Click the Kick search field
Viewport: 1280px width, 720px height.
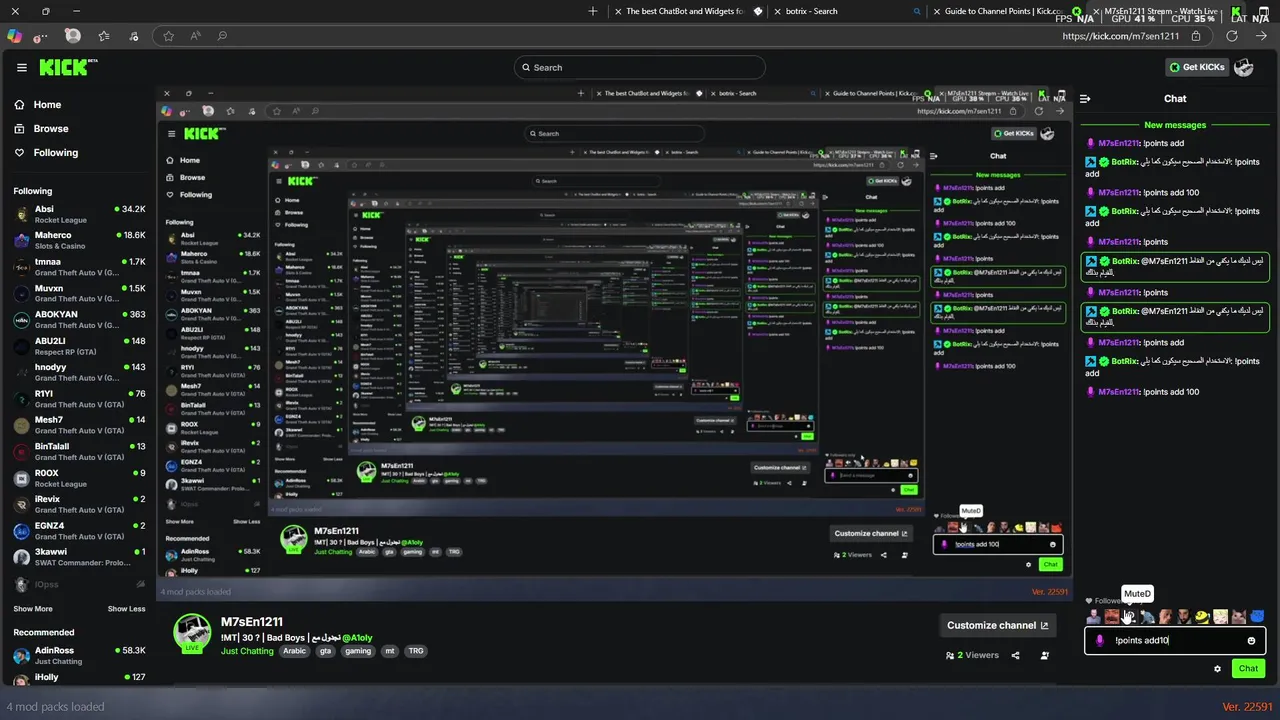[640, 67]
